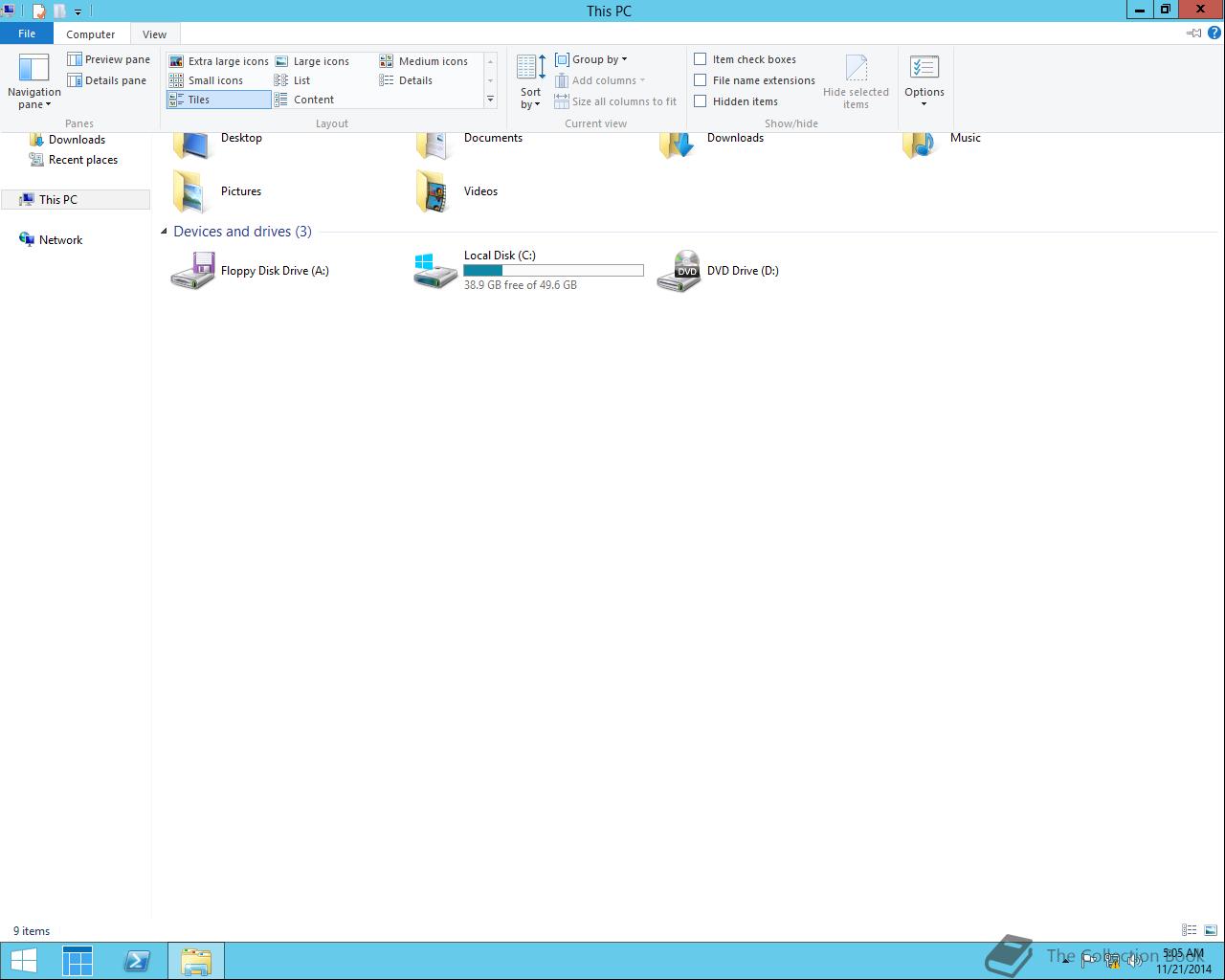Switch to details view status bar button
The width and height of the screenshot is (1225, 980).
coord(1189,930)
